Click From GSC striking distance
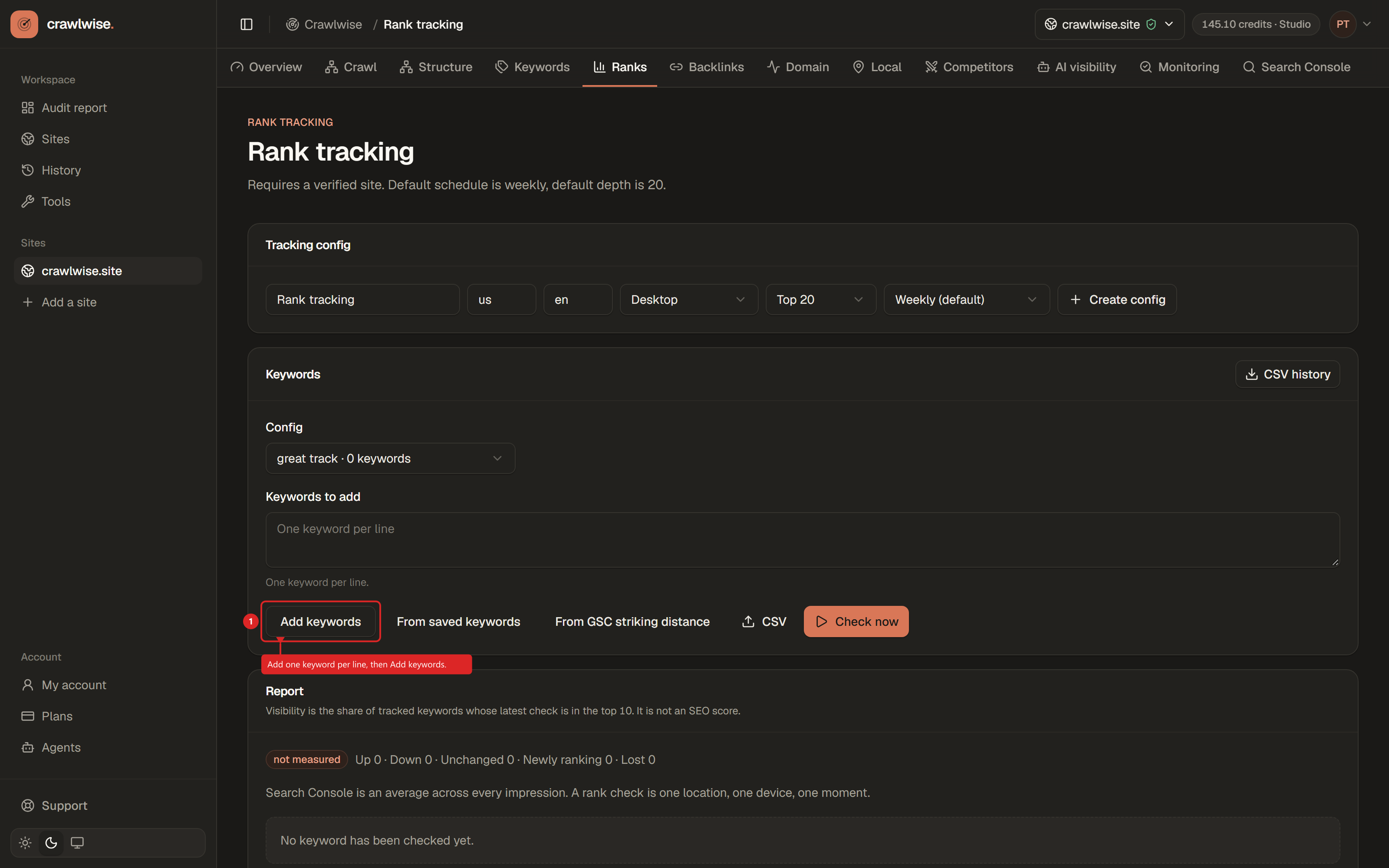 [x=632, y=622]
